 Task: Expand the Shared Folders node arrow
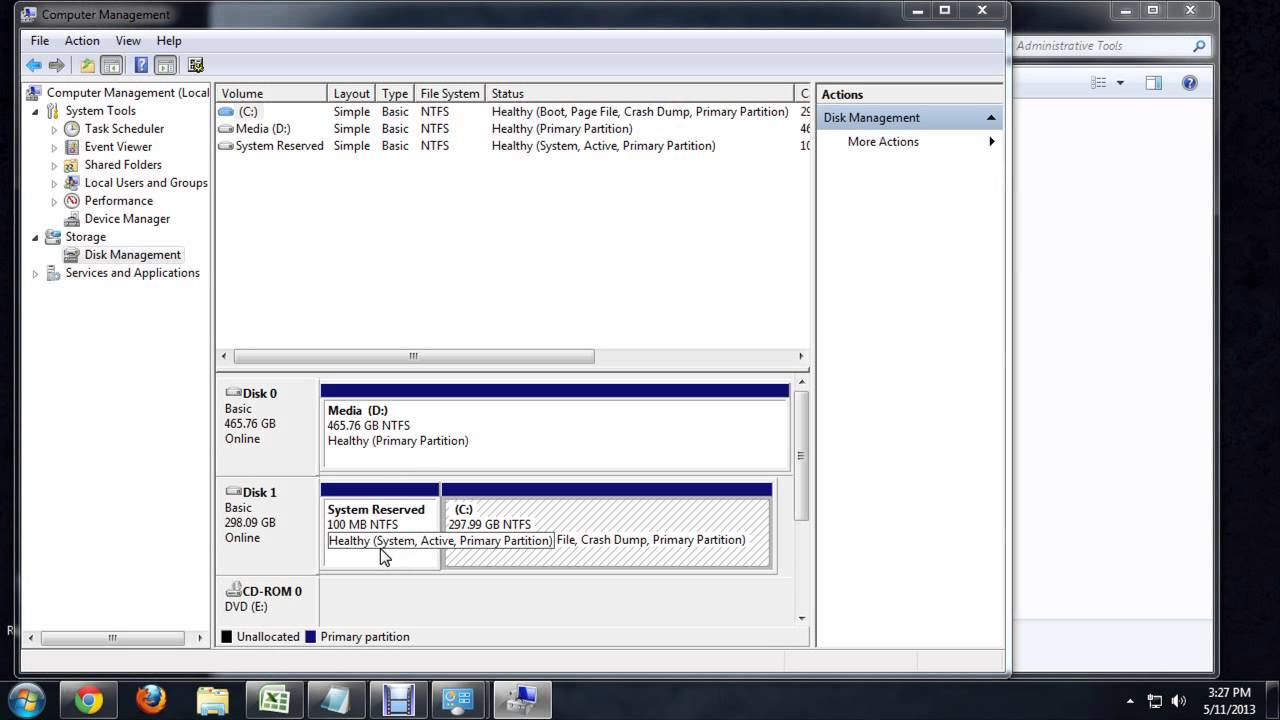pyautogui.click(x=55, y=165)
